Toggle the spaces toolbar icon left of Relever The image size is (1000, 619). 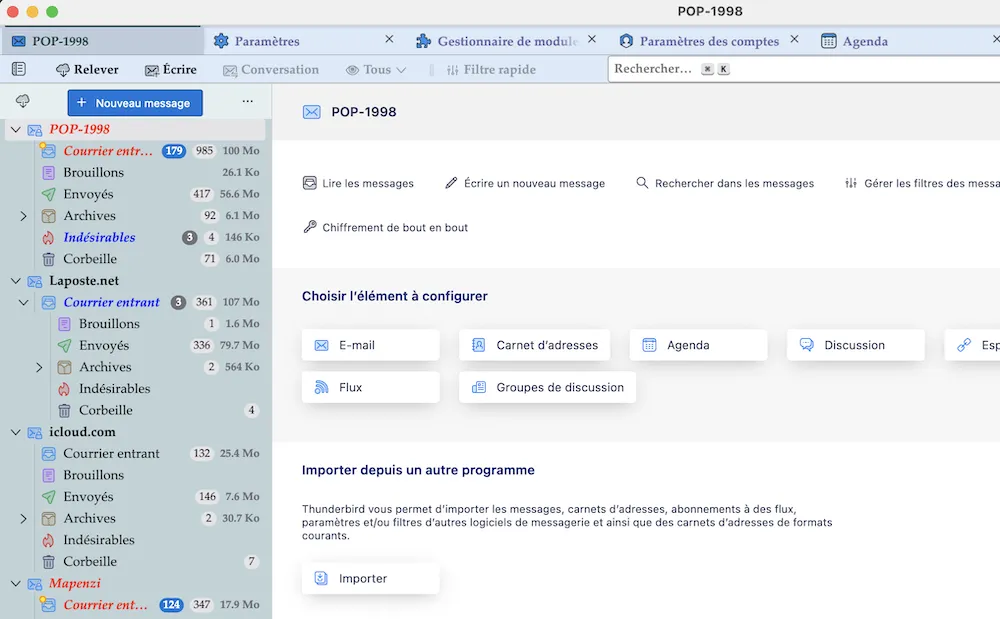[19, 69]
